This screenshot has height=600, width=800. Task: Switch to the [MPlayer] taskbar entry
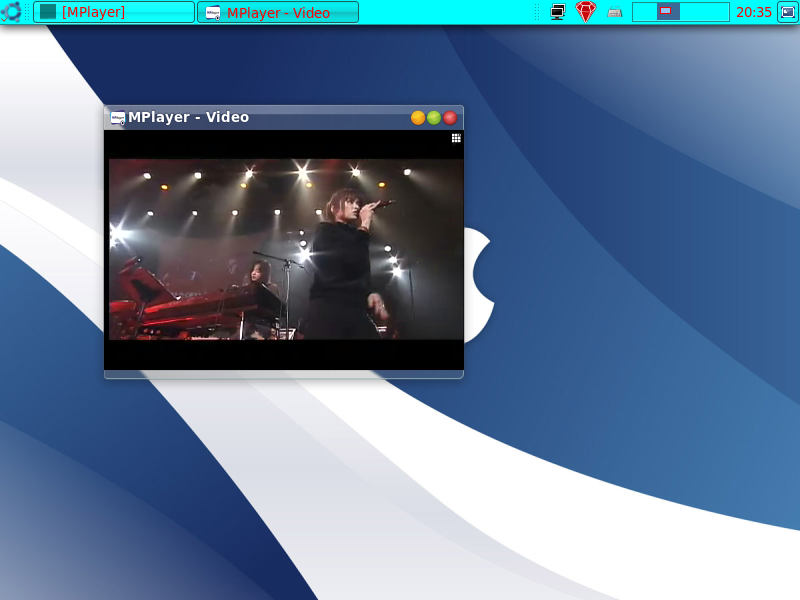click(x=114, y=12)
